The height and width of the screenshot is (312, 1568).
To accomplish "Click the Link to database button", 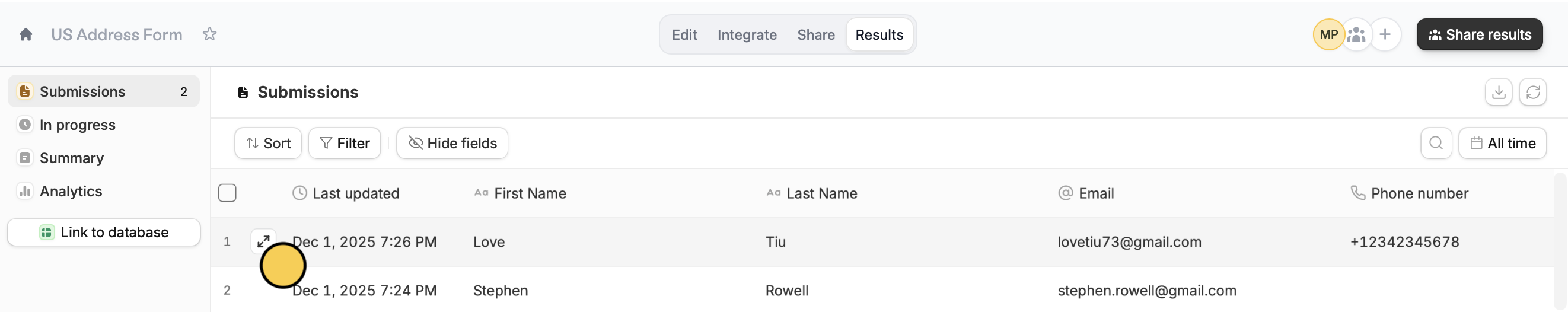I will [104, 232].
